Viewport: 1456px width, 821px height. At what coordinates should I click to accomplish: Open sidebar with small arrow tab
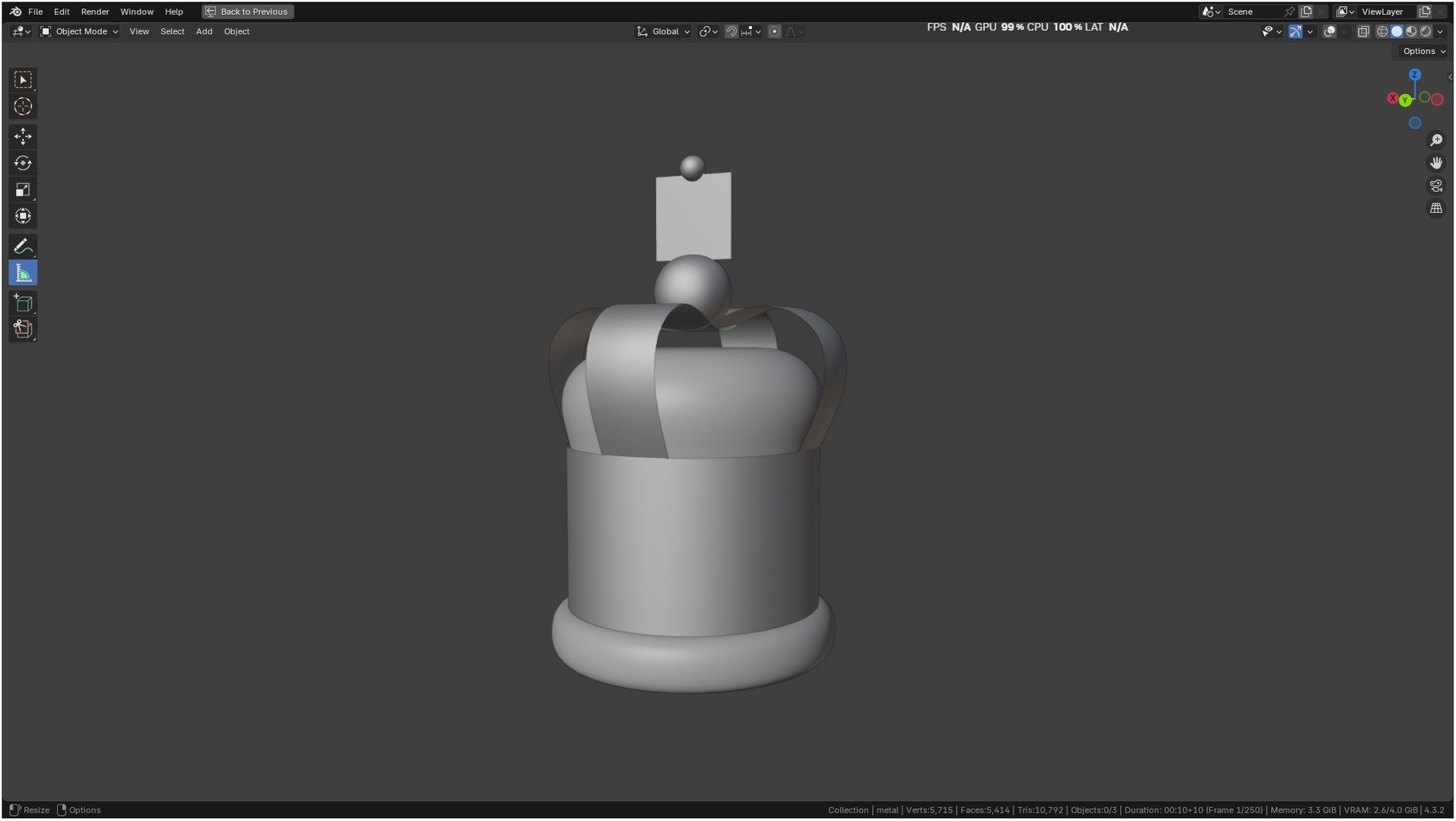[x=1450, y=78]
